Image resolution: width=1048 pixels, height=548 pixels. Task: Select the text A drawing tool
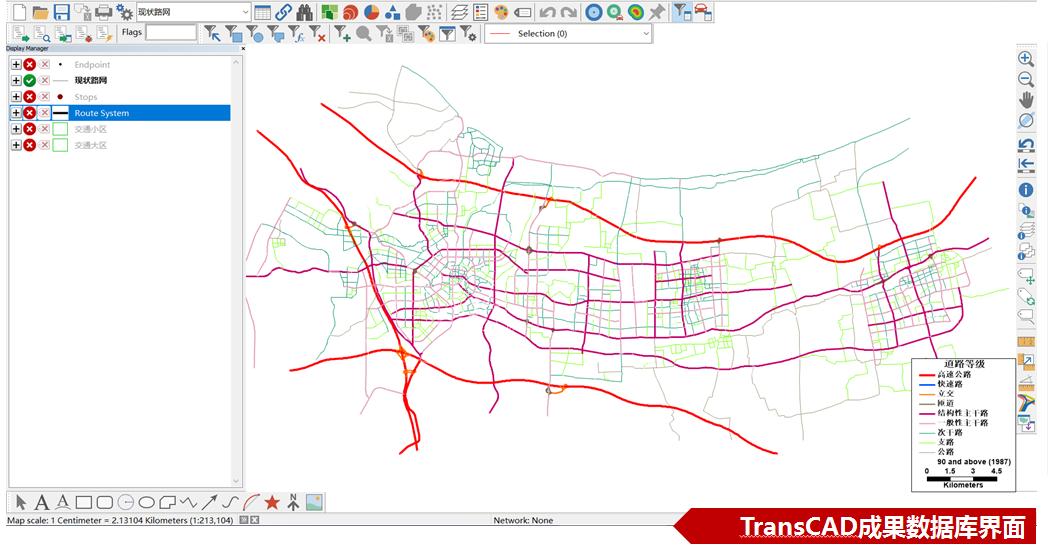(x=42, y=502)
